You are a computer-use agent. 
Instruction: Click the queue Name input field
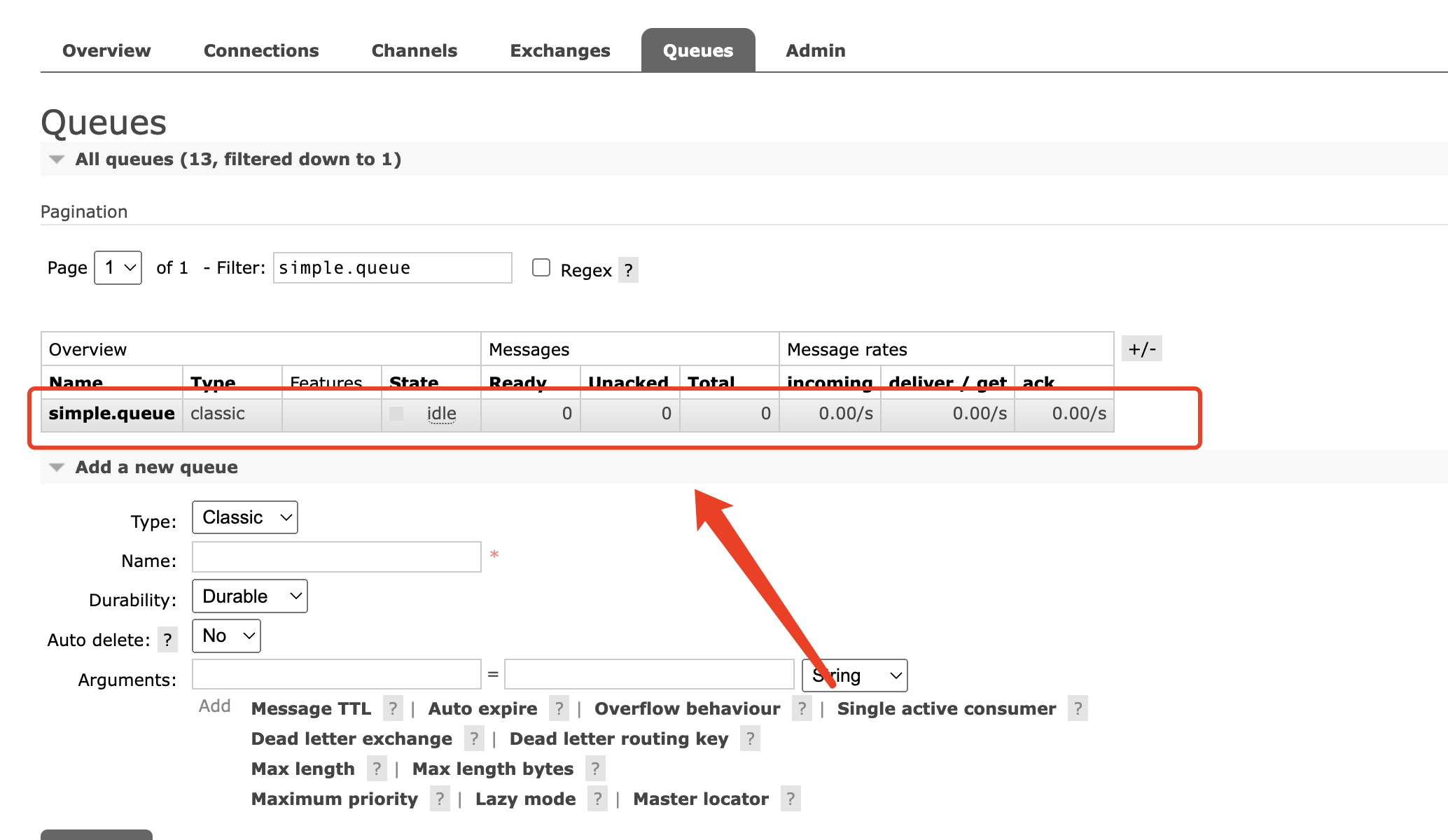[336, 557]
